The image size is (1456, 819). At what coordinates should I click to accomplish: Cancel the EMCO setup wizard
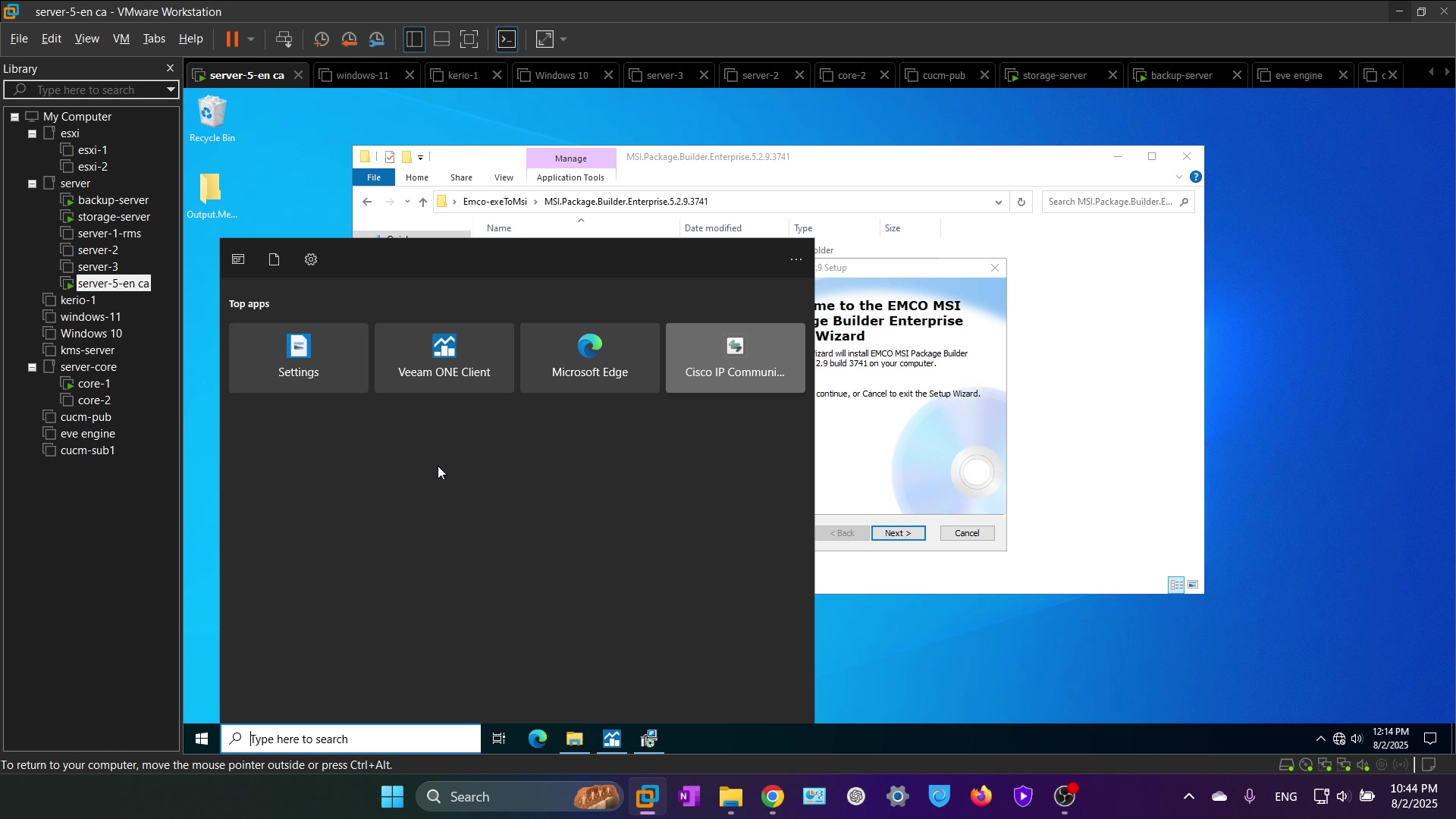pyautogui.click(x=967, y=533)
